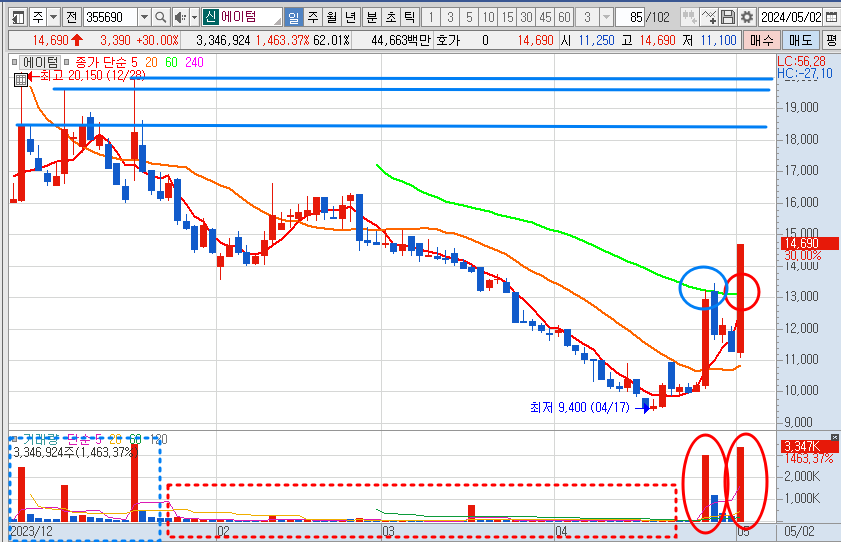Open stock search magnifier
This screenshot has width=841, height=542.
point(160,18)
